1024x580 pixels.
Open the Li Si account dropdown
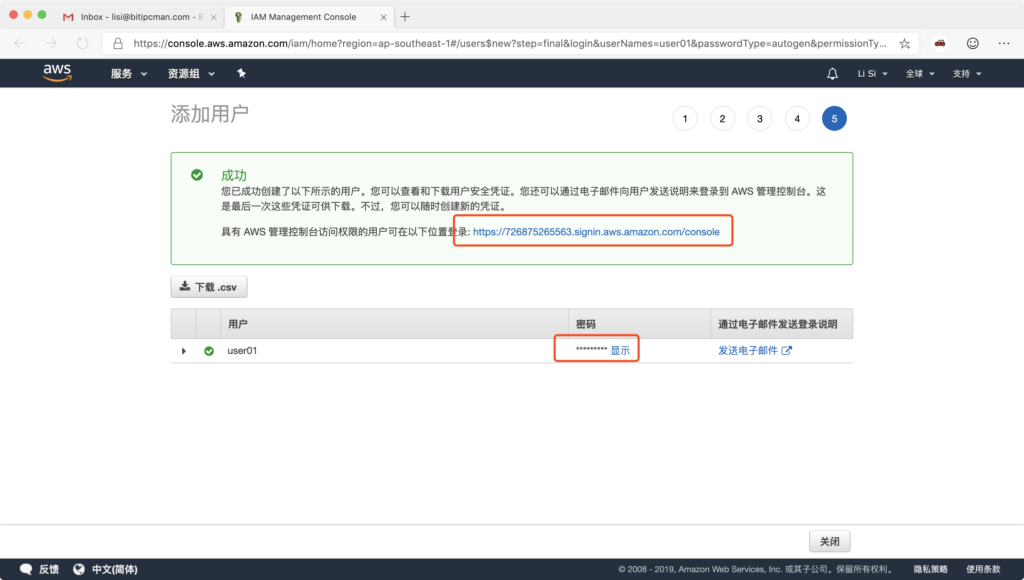click(872, 74)
